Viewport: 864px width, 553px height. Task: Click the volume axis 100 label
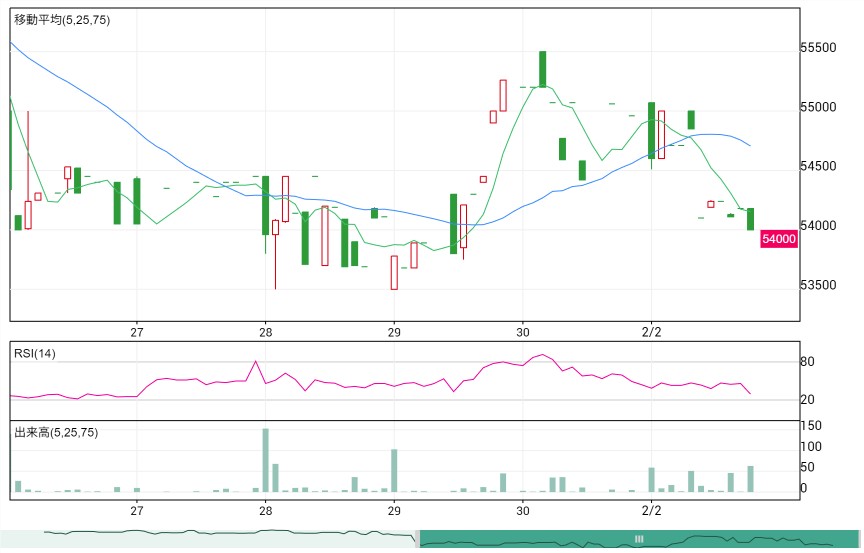pos(811,447)
